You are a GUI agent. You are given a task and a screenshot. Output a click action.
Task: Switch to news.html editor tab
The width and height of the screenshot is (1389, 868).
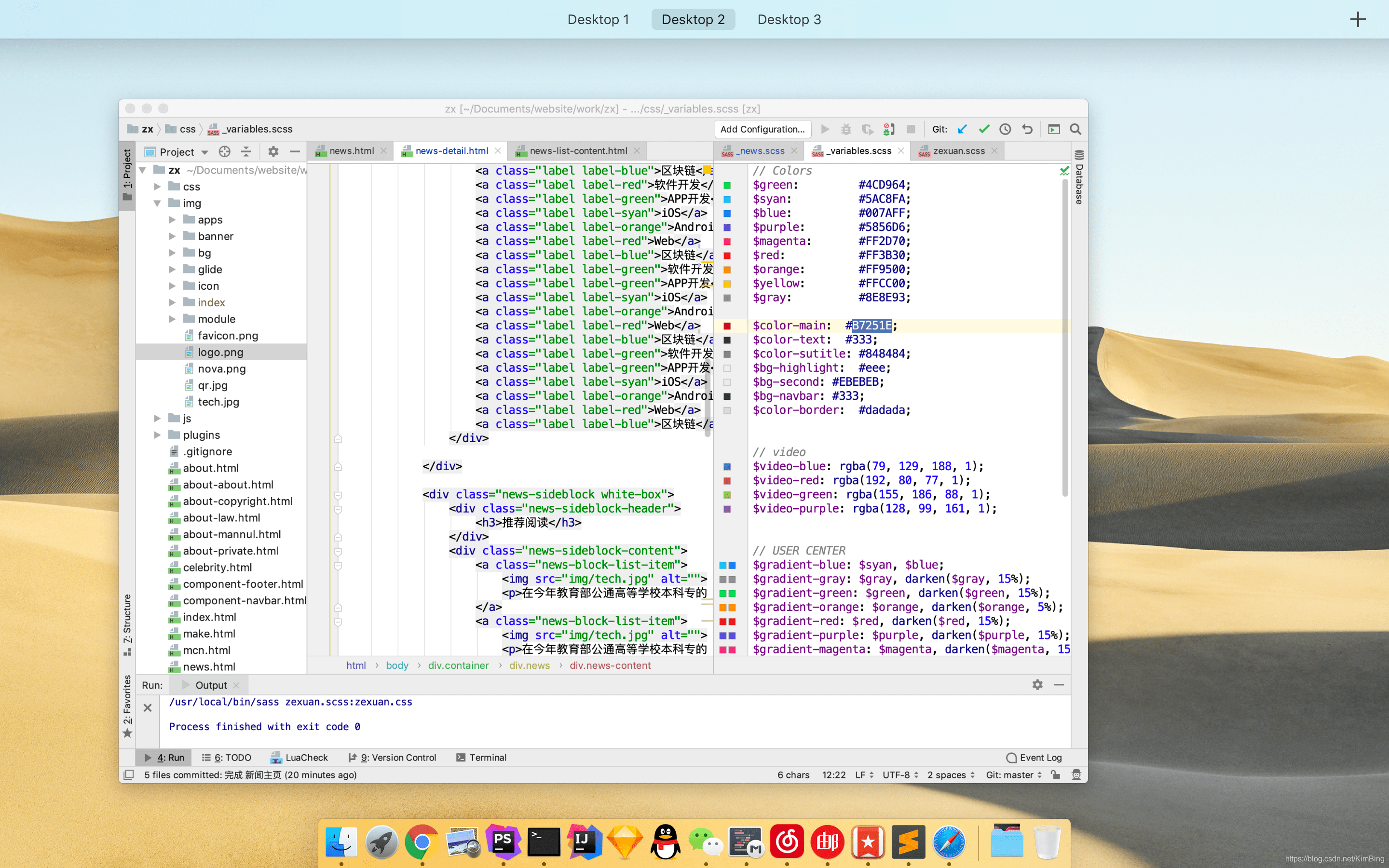(x=351, y=151)
